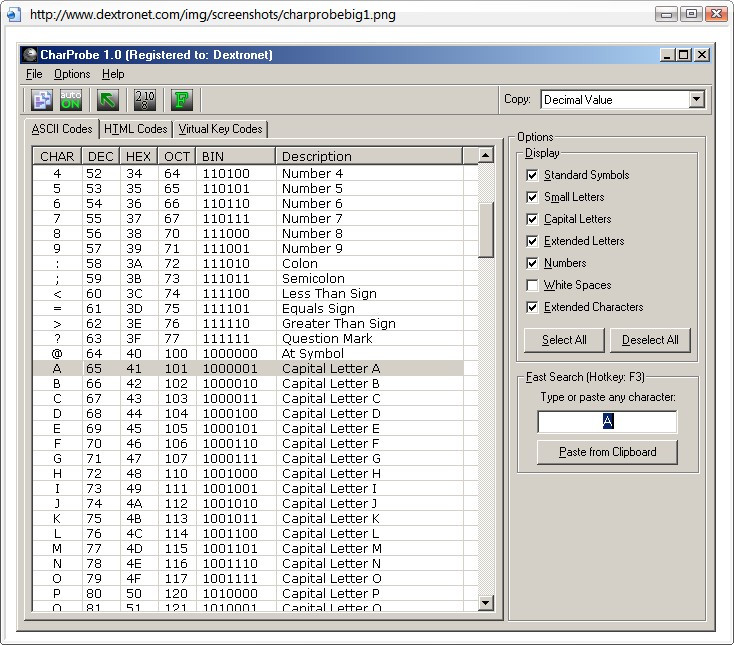Click the numbers (2 10 8) toolbar icon
This screenshot has height=645, width=734.
point(144,100)
